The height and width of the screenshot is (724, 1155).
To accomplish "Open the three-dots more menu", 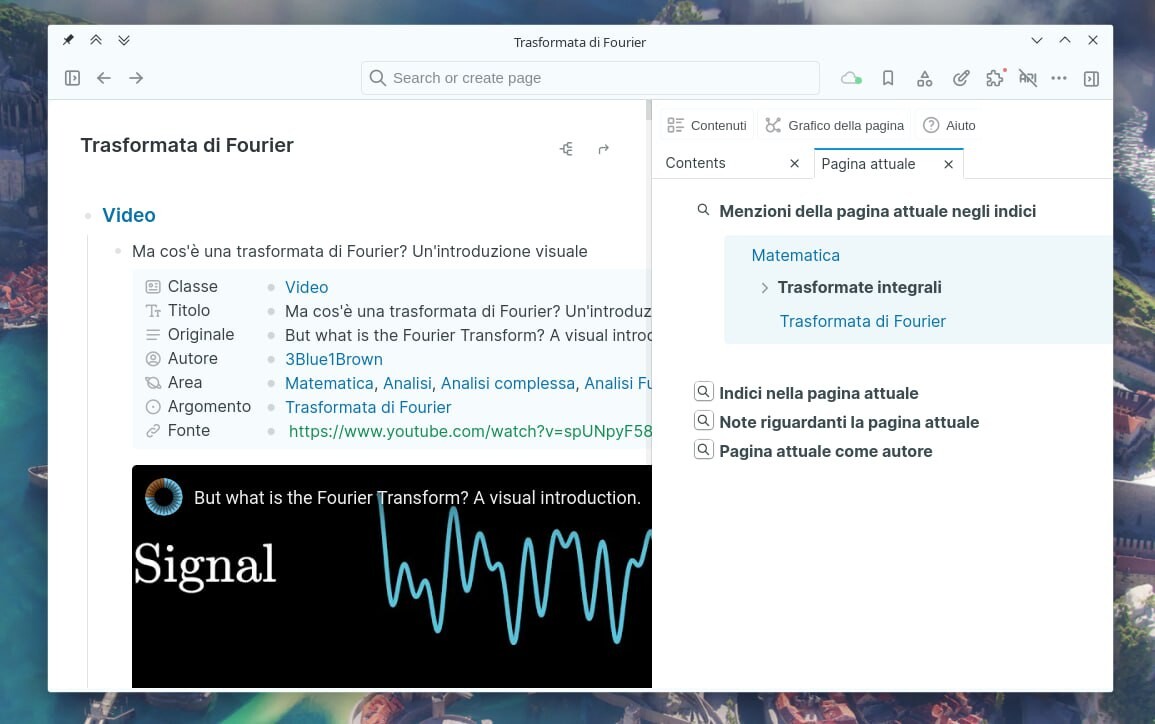I will coord(1059,78).
